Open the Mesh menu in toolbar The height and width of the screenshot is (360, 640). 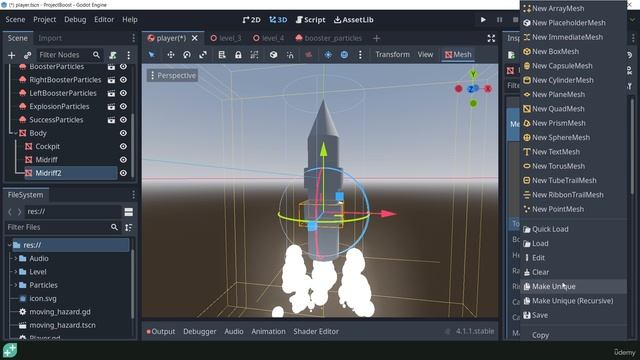point(458,55)
